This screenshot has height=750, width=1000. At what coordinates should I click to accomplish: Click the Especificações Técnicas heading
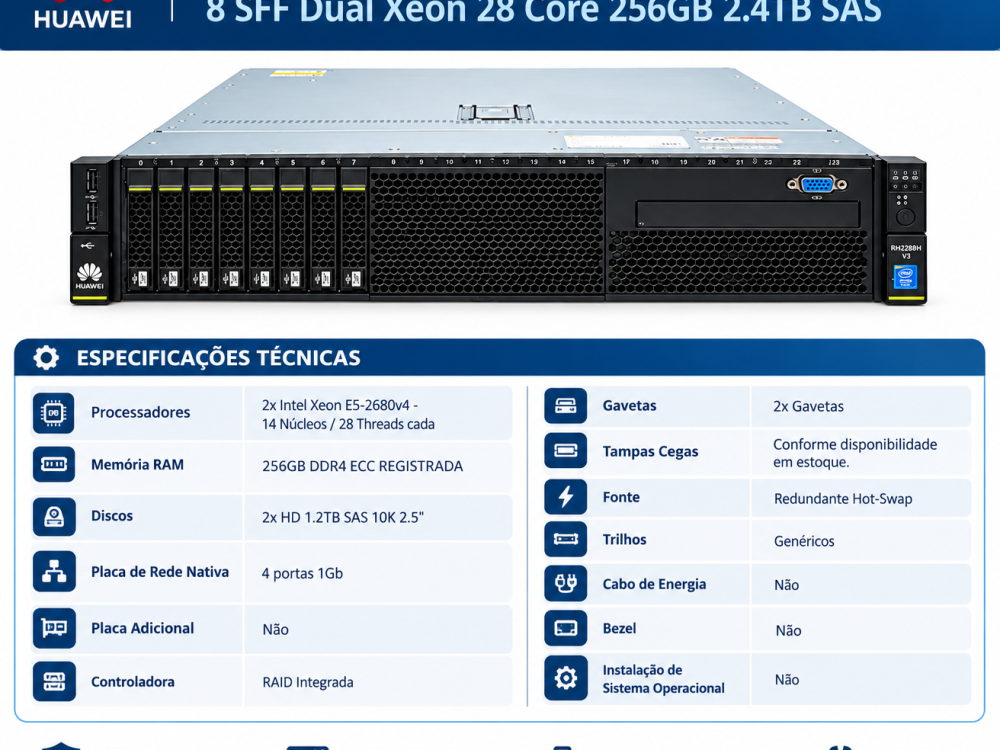click(x=219, y=358)
